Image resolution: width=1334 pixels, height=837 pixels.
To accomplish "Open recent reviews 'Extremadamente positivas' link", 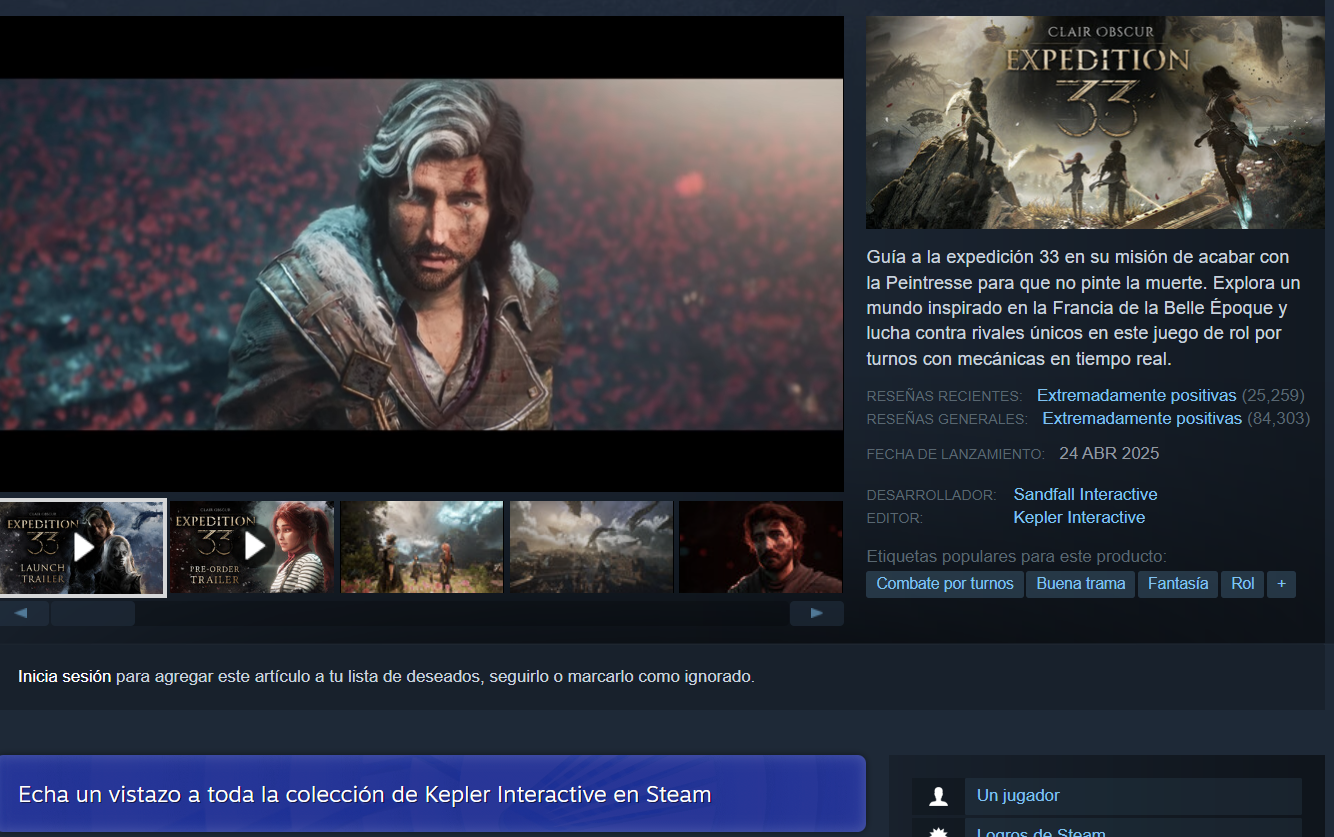I will point(1136,395).
